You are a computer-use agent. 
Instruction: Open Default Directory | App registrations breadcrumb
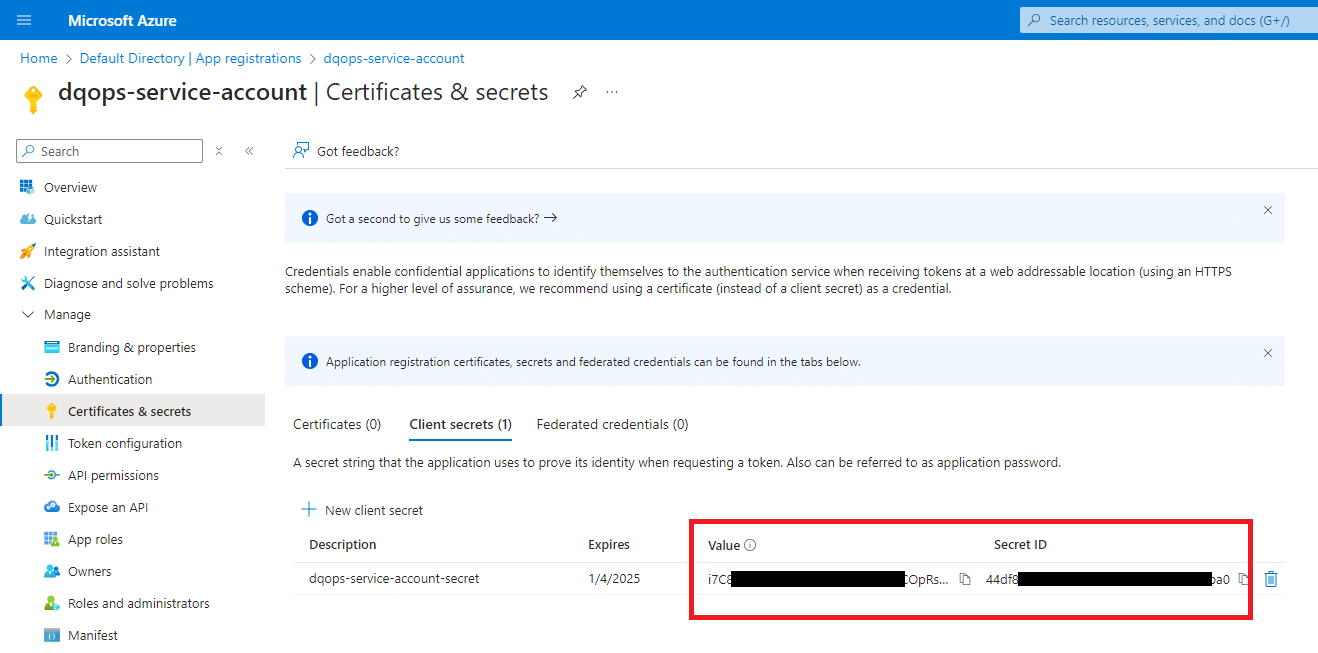point(190,58)
